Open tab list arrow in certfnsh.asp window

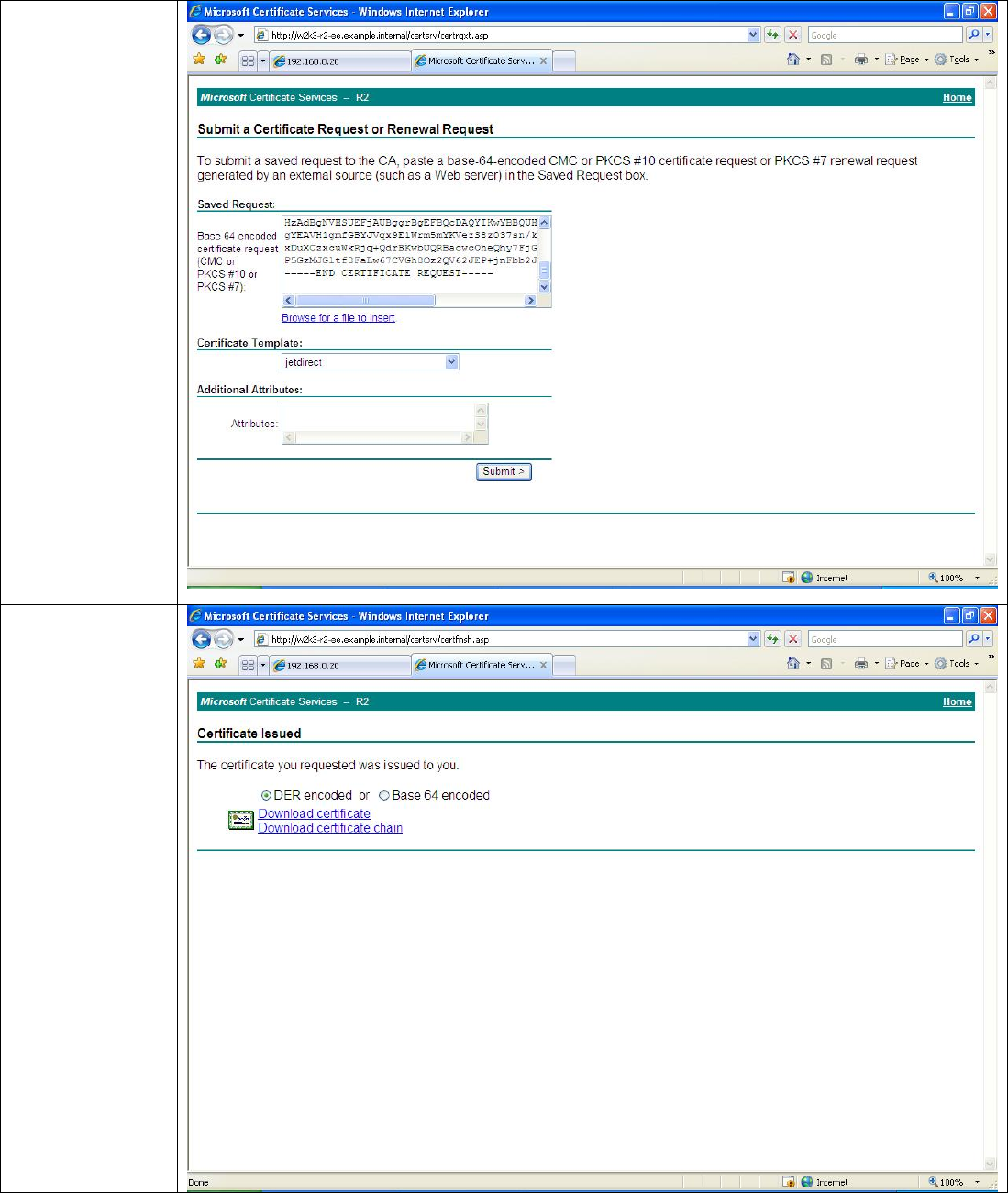263,665
